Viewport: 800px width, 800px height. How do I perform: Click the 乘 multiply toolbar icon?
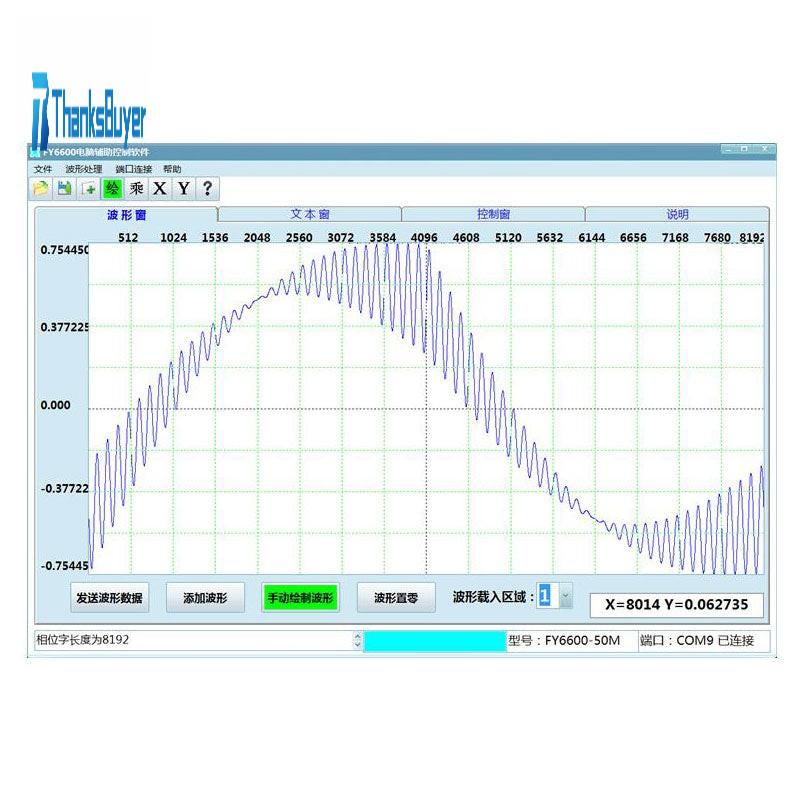(137, 188)
